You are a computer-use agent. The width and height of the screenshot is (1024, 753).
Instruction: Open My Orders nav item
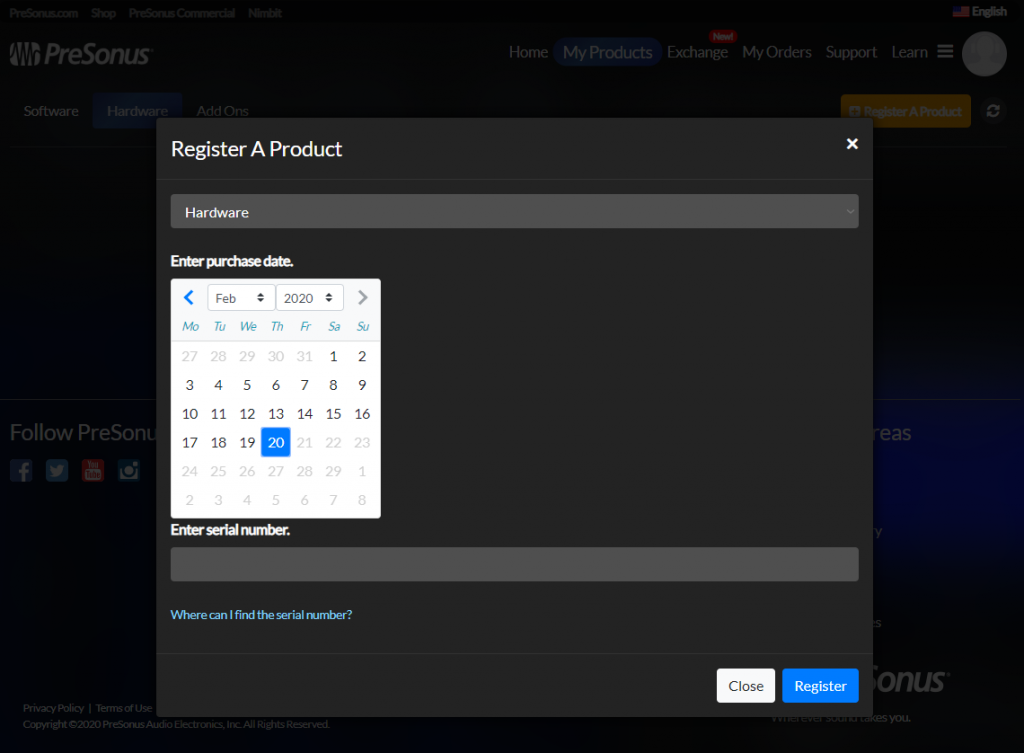coord(776,52)
